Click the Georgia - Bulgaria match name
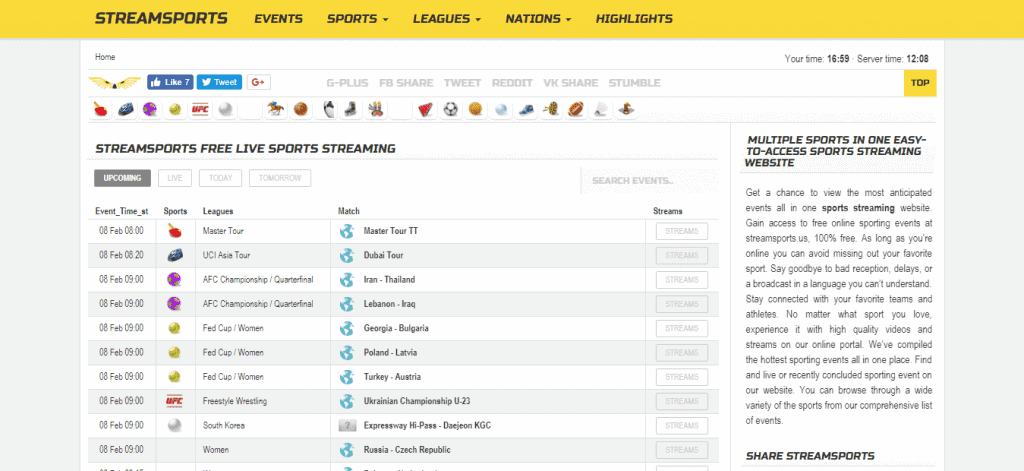Image resolution: width=1024 pixels, height=471 pixels. click(x=396, y=329)
